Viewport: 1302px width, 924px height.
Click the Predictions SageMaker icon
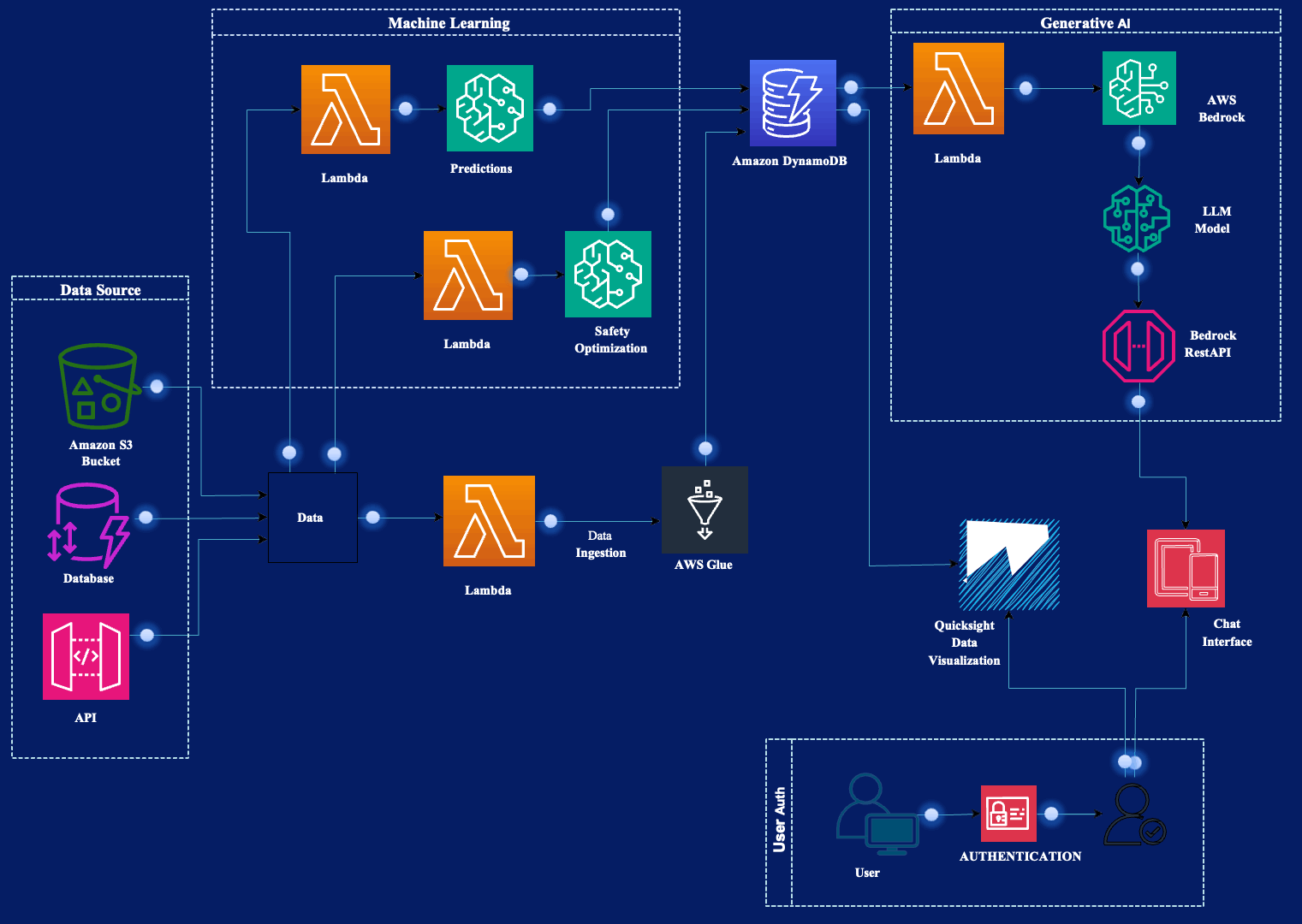(490, 108)
